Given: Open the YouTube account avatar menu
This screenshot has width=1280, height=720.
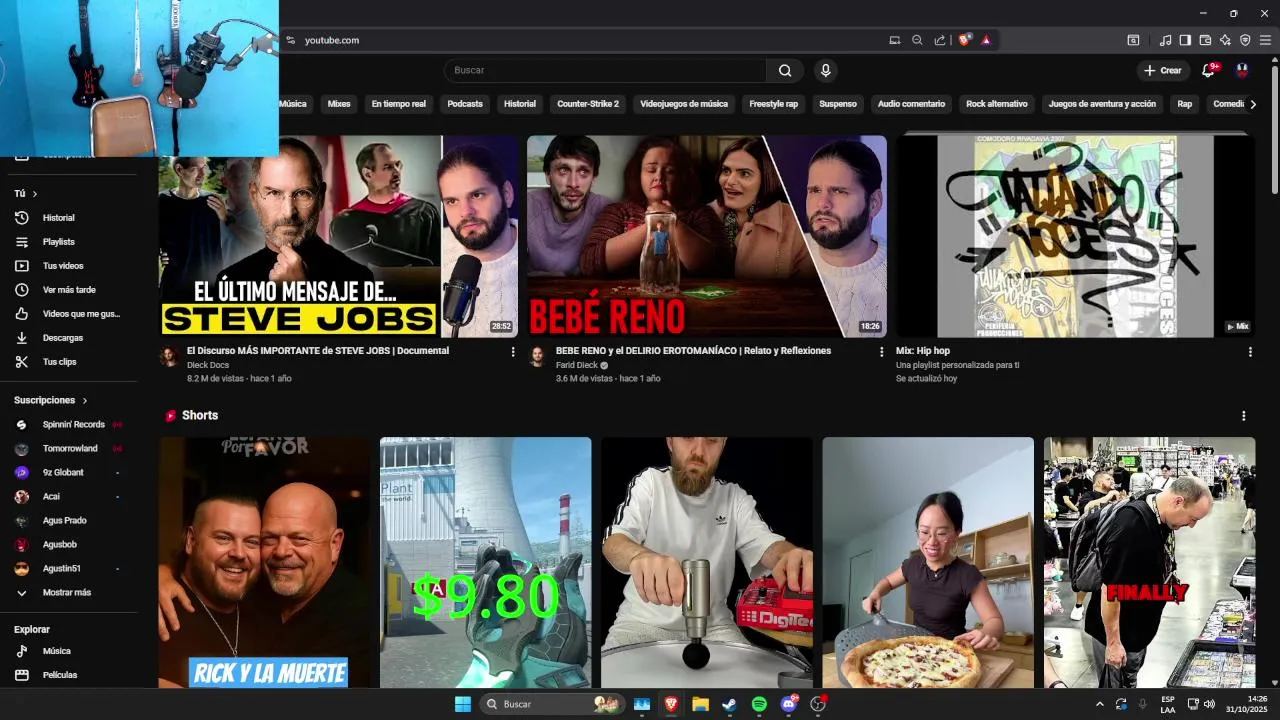Looking at the screenshot, I should tap(1242, 70).
